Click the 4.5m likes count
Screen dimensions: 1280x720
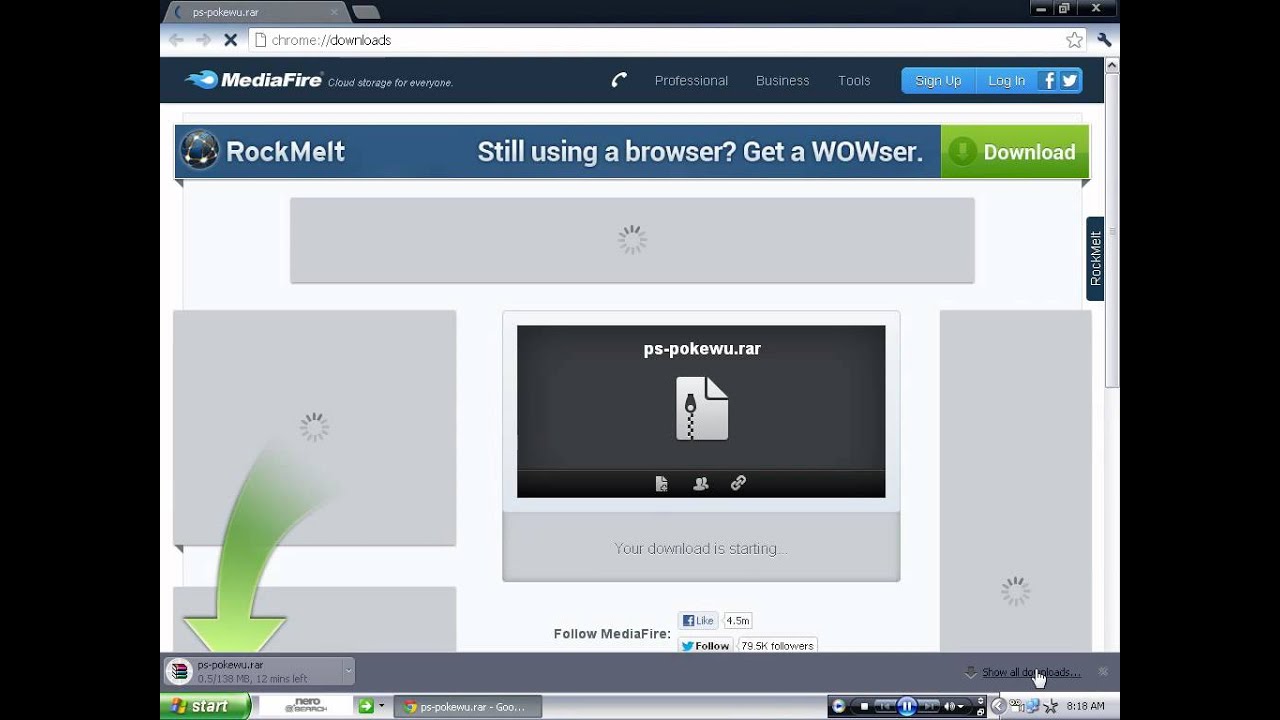(x=738, y=620)
